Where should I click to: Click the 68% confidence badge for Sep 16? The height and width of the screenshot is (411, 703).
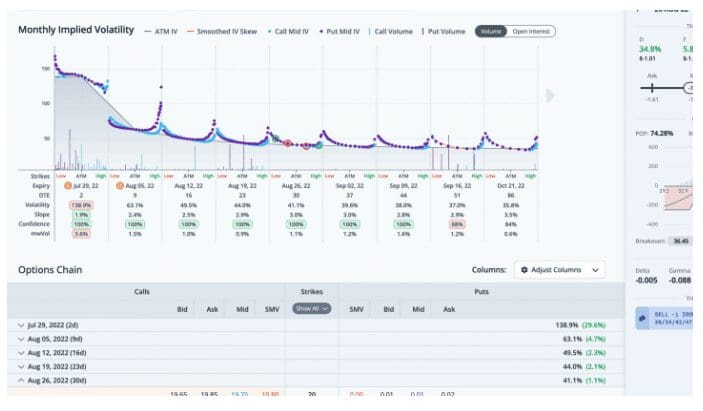coord(457,223)
